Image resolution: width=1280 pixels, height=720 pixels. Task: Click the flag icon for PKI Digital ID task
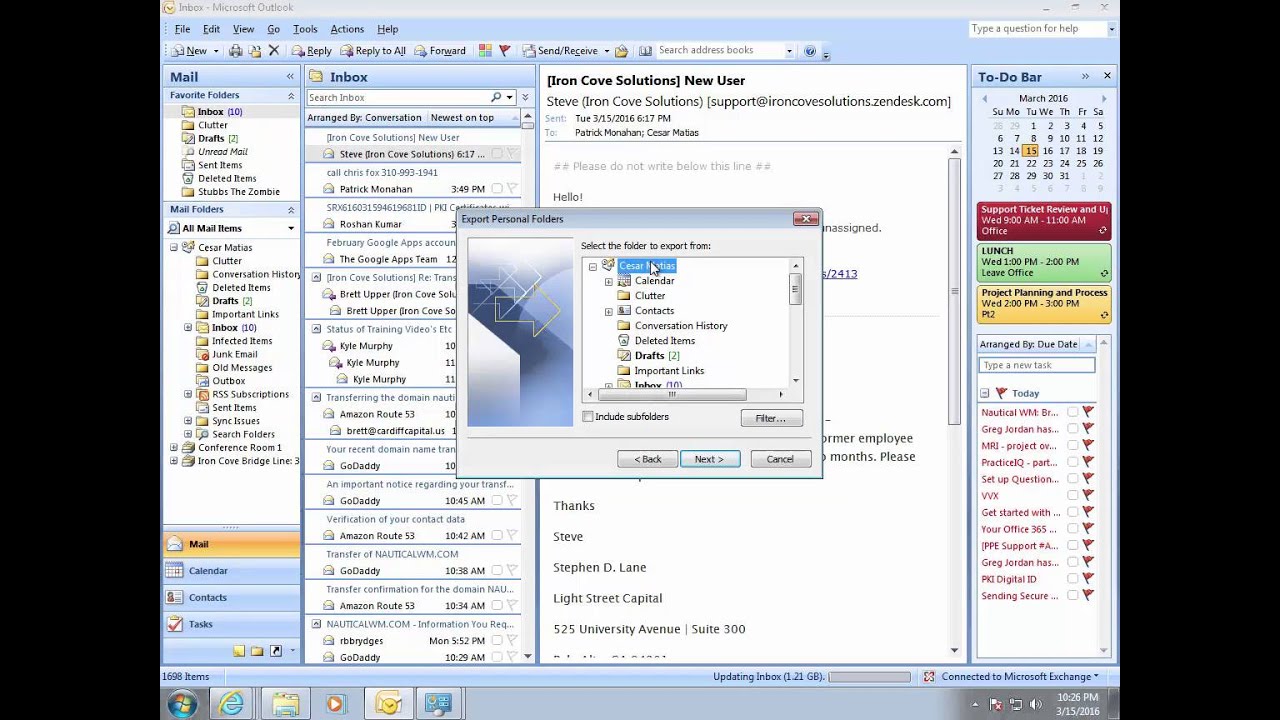point(1088,579)
